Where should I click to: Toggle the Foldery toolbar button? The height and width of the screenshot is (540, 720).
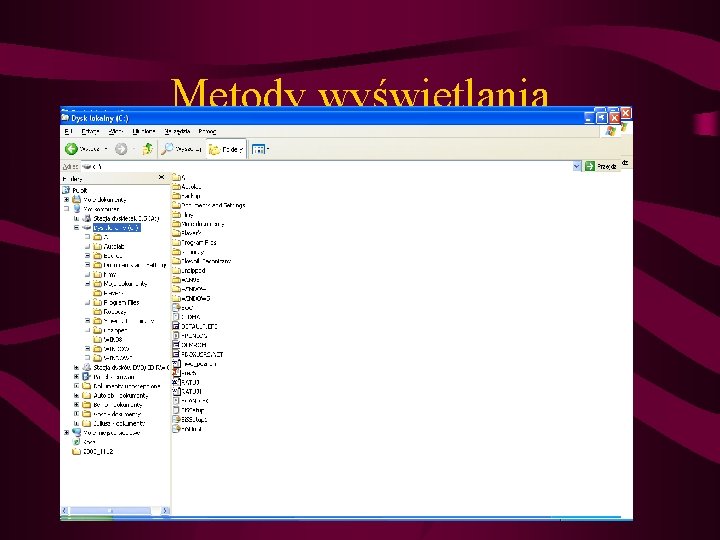(226, 149)
